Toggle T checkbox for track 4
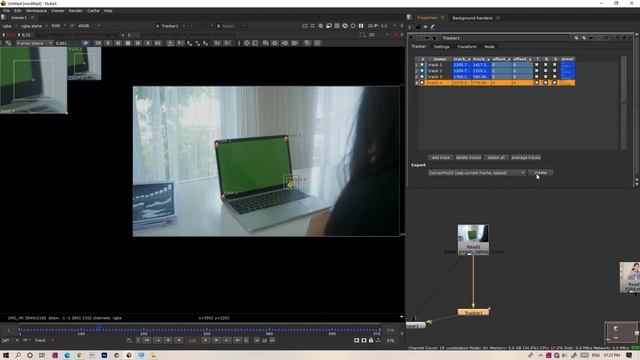640x360 pixels. click(537, 82)
